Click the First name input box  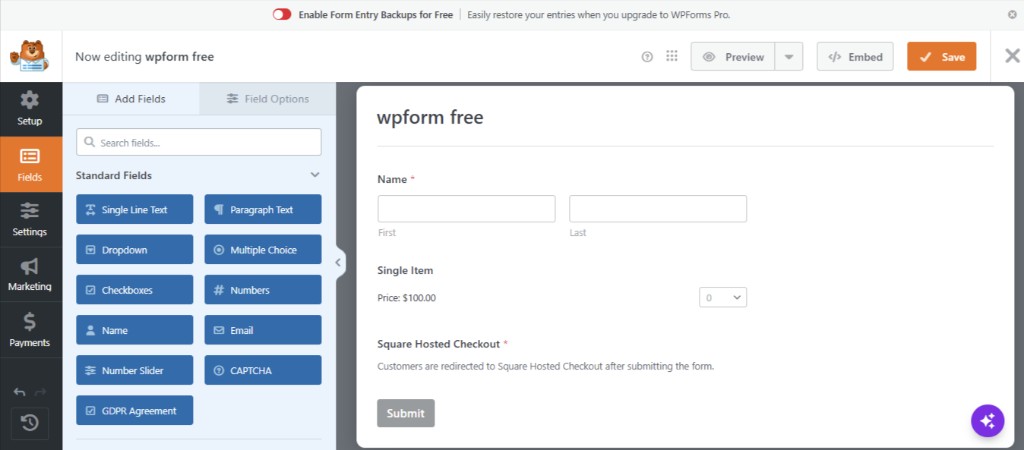click(x=466, y=209)
